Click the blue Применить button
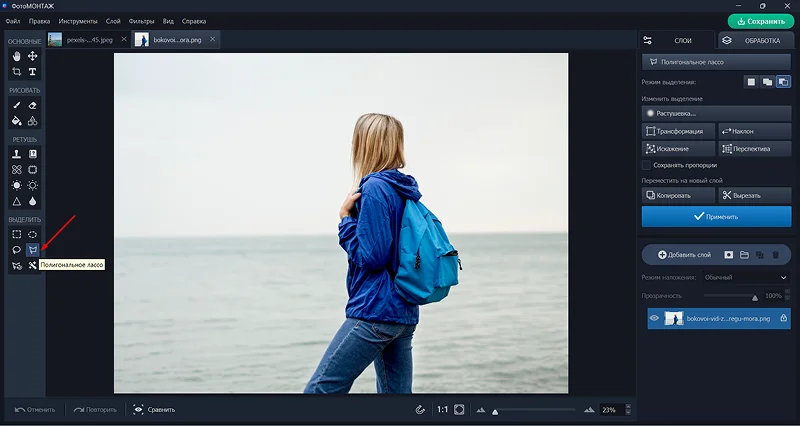The image size is (800, 426). click(716, 217)
